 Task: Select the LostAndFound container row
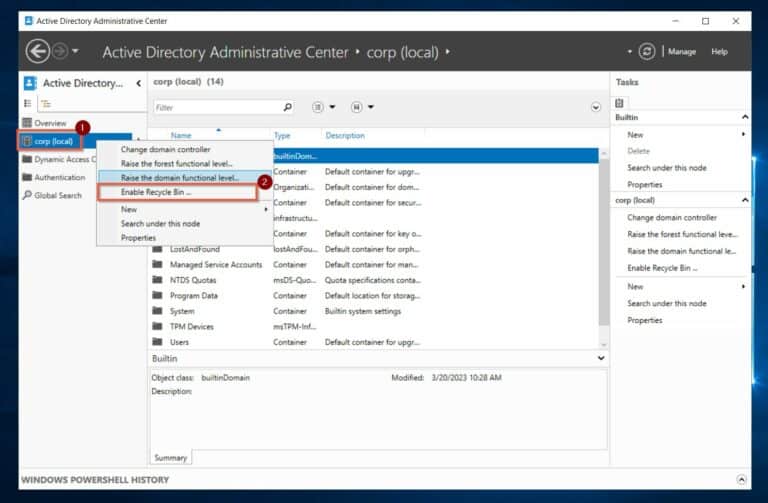click(373, 249)
